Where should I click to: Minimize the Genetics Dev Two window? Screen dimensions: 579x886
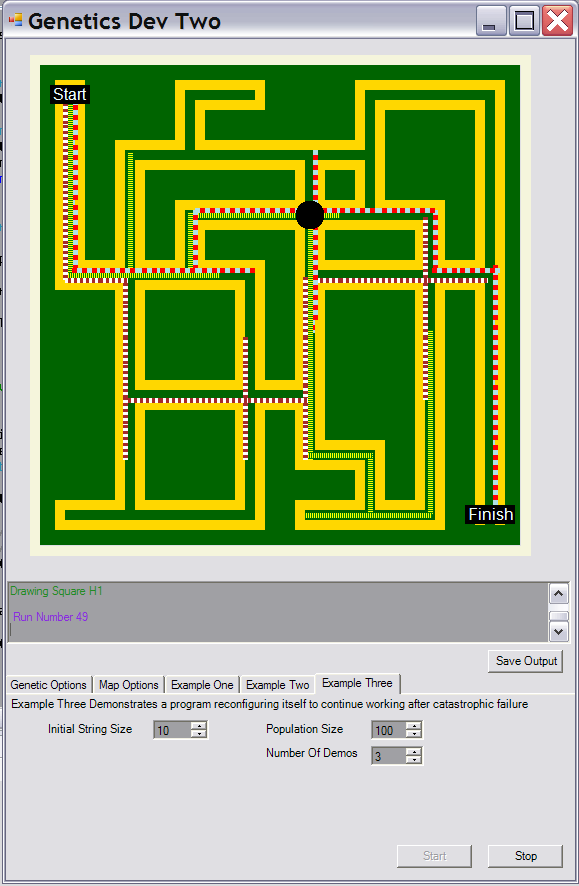point(491,21)
